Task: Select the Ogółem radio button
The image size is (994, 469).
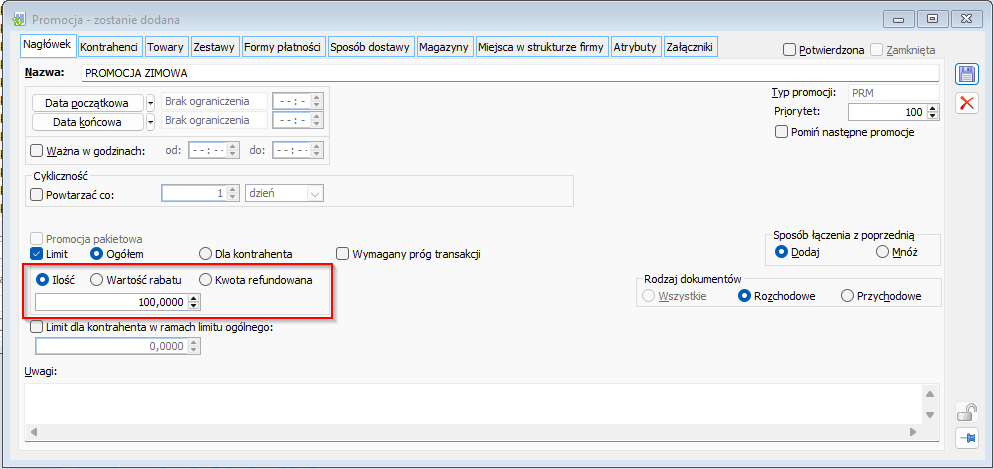Action: 96,254
